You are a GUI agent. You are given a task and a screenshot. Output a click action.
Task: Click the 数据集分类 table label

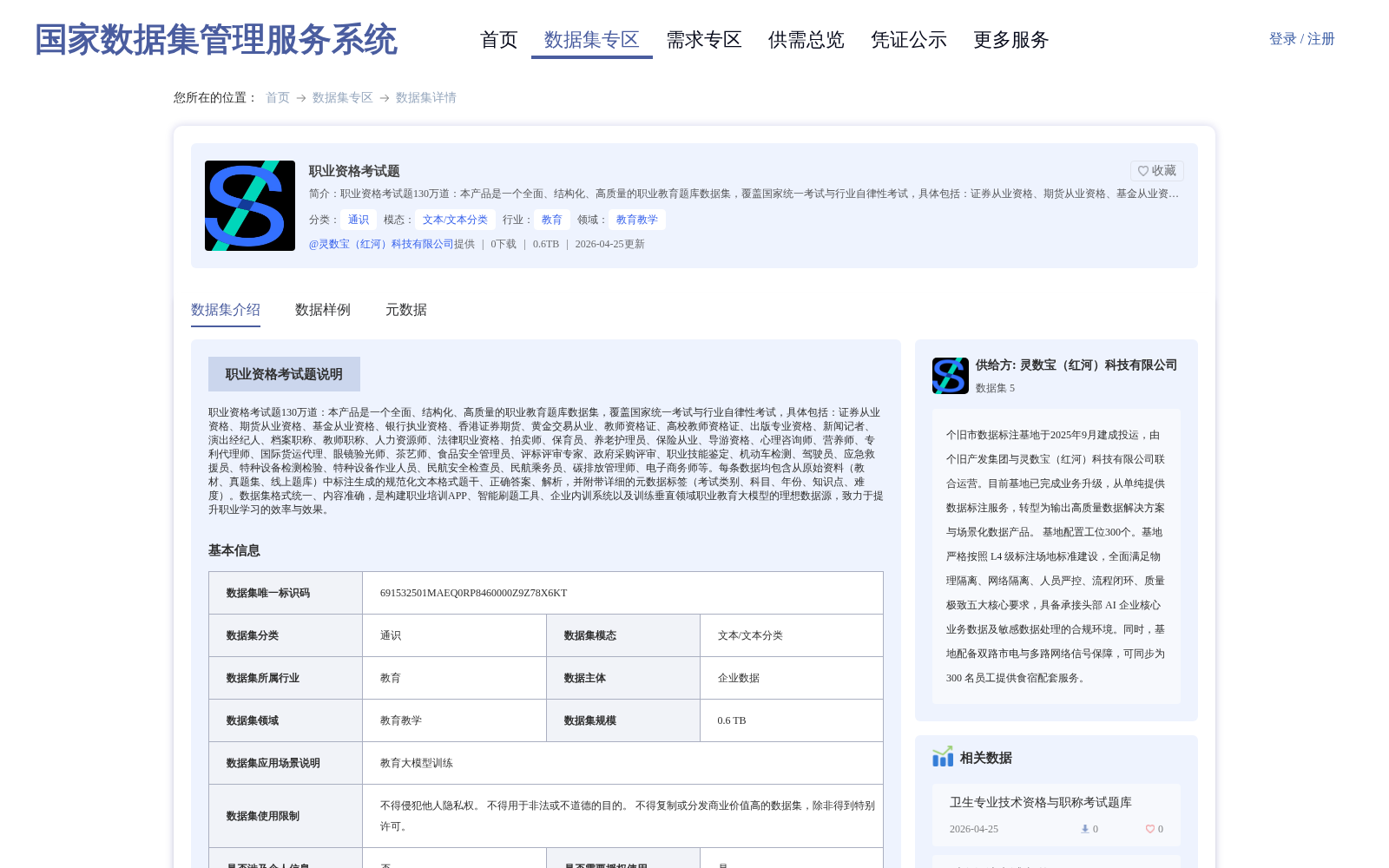(253, 635)
